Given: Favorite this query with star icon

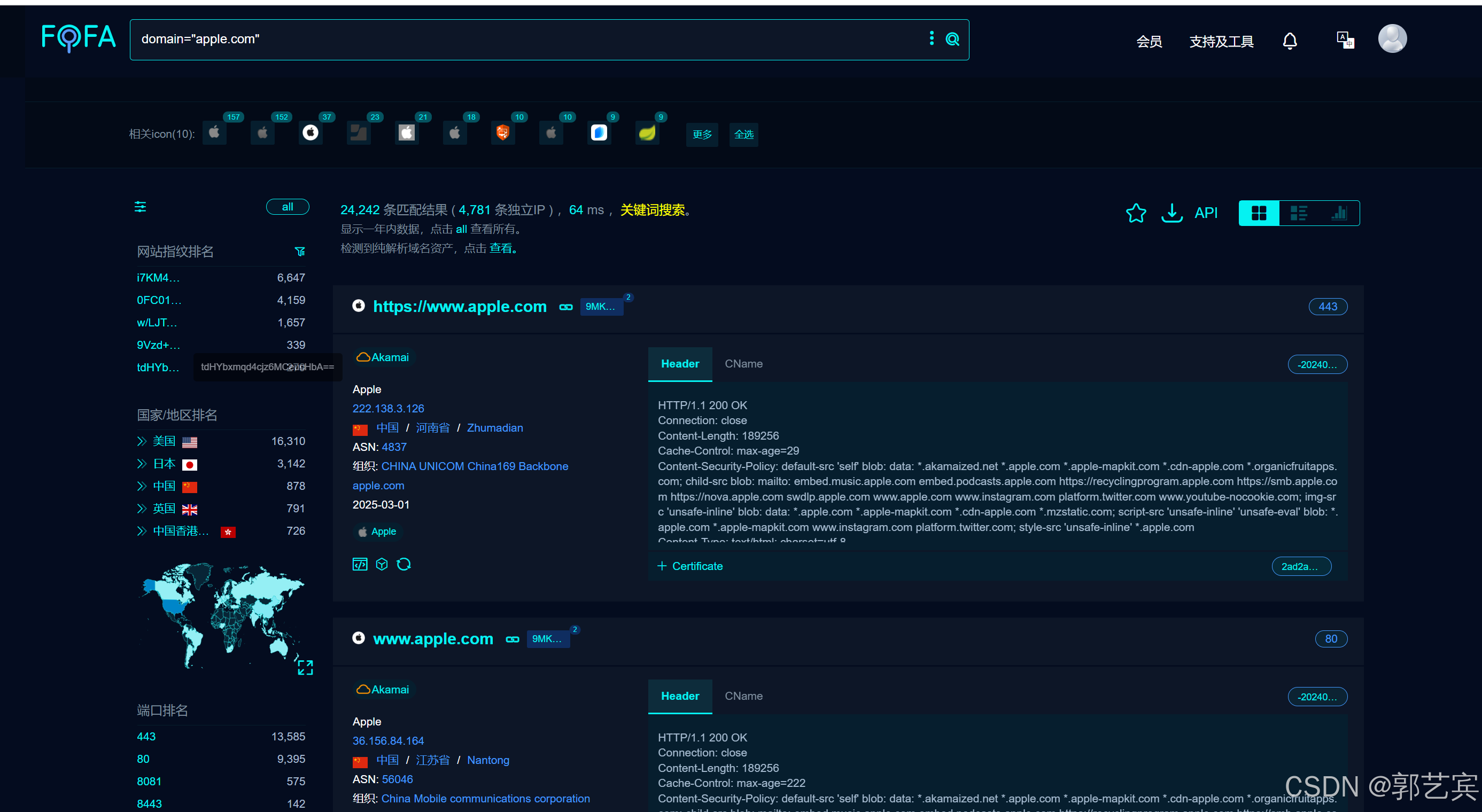Looking at the screenshot, I should pos(1136,213).
